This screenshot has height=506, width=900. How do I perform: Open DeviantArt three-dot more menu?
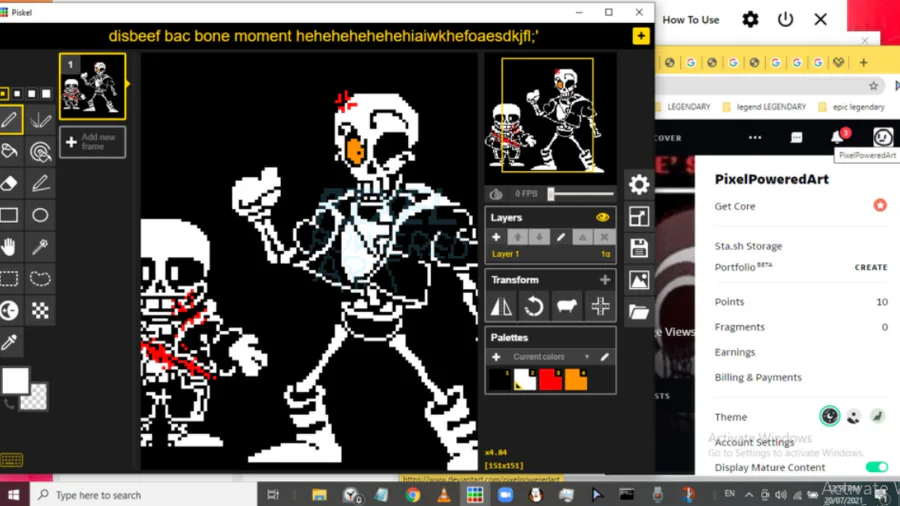coord(755,138)
